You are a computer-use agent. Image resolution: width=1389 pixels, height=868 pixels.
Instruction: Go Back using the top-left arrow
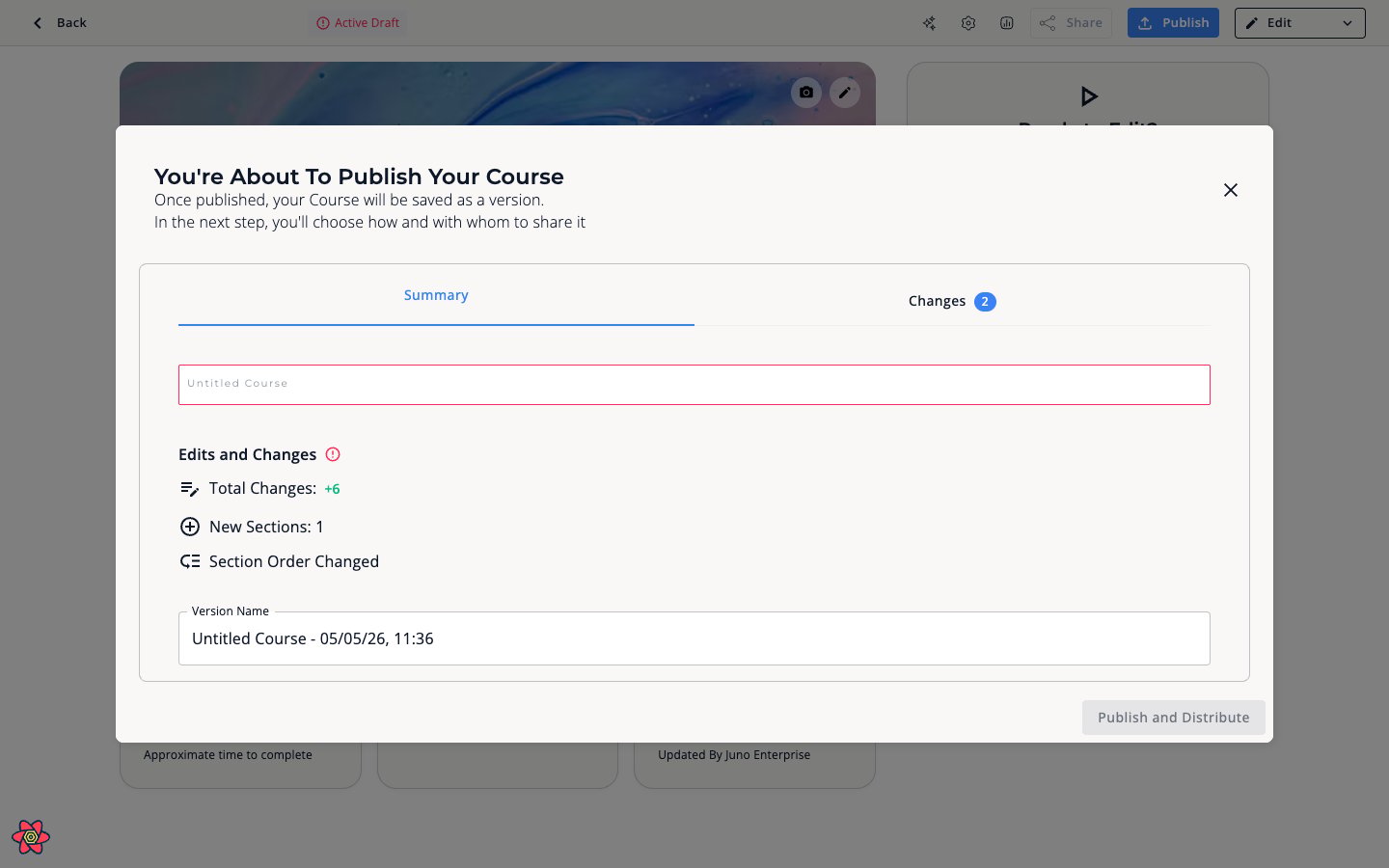point(60,23)
